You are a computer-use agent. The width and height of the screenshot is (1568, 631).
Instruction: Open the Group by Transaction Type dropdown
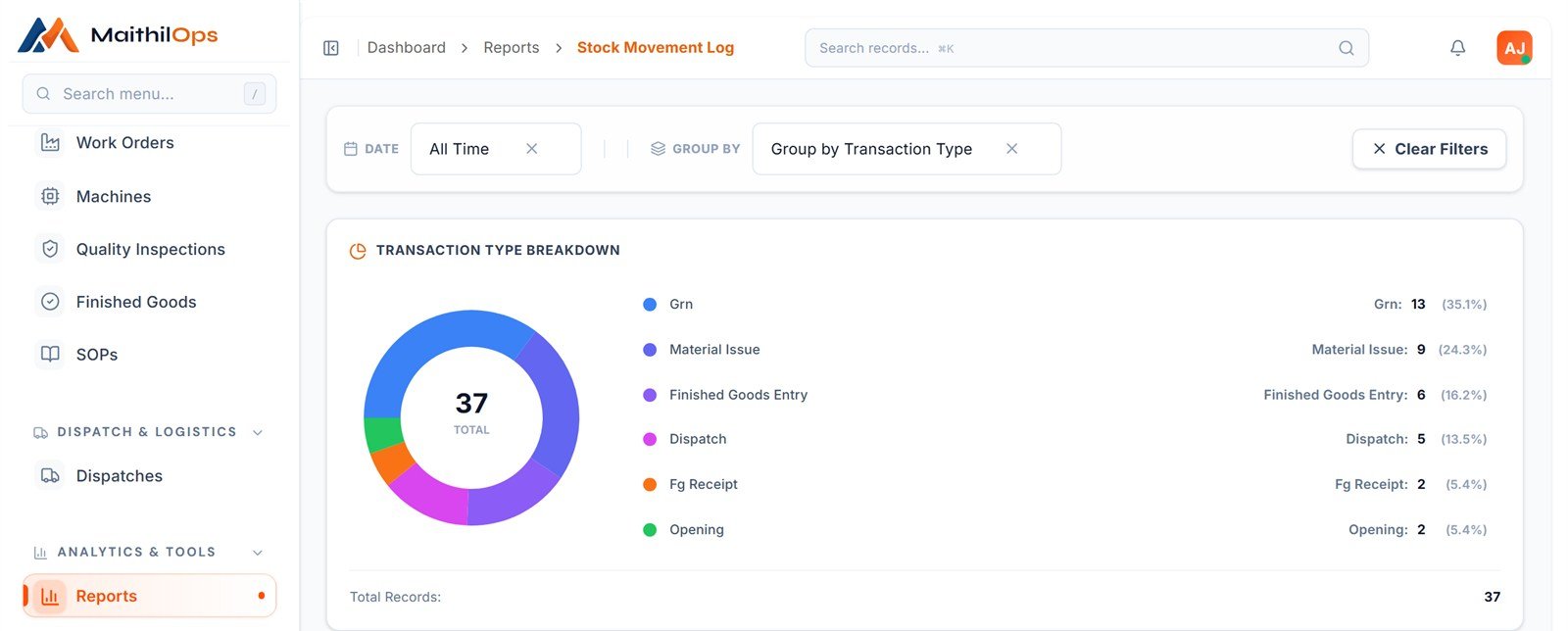[x=906, y=149]
